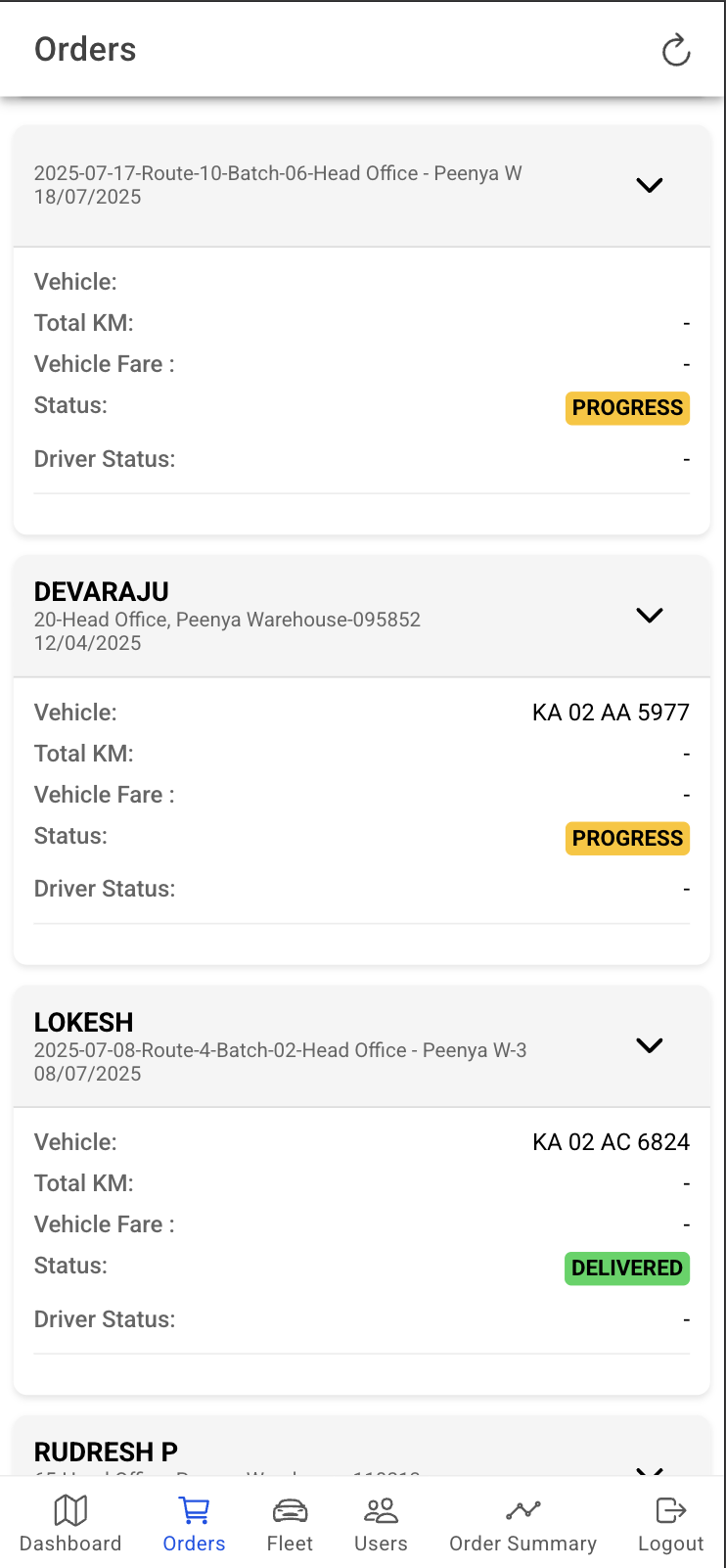Switch to the Fleet tab label
The width and height of the screenshot is (726, 1568).
pos(290,1544)
